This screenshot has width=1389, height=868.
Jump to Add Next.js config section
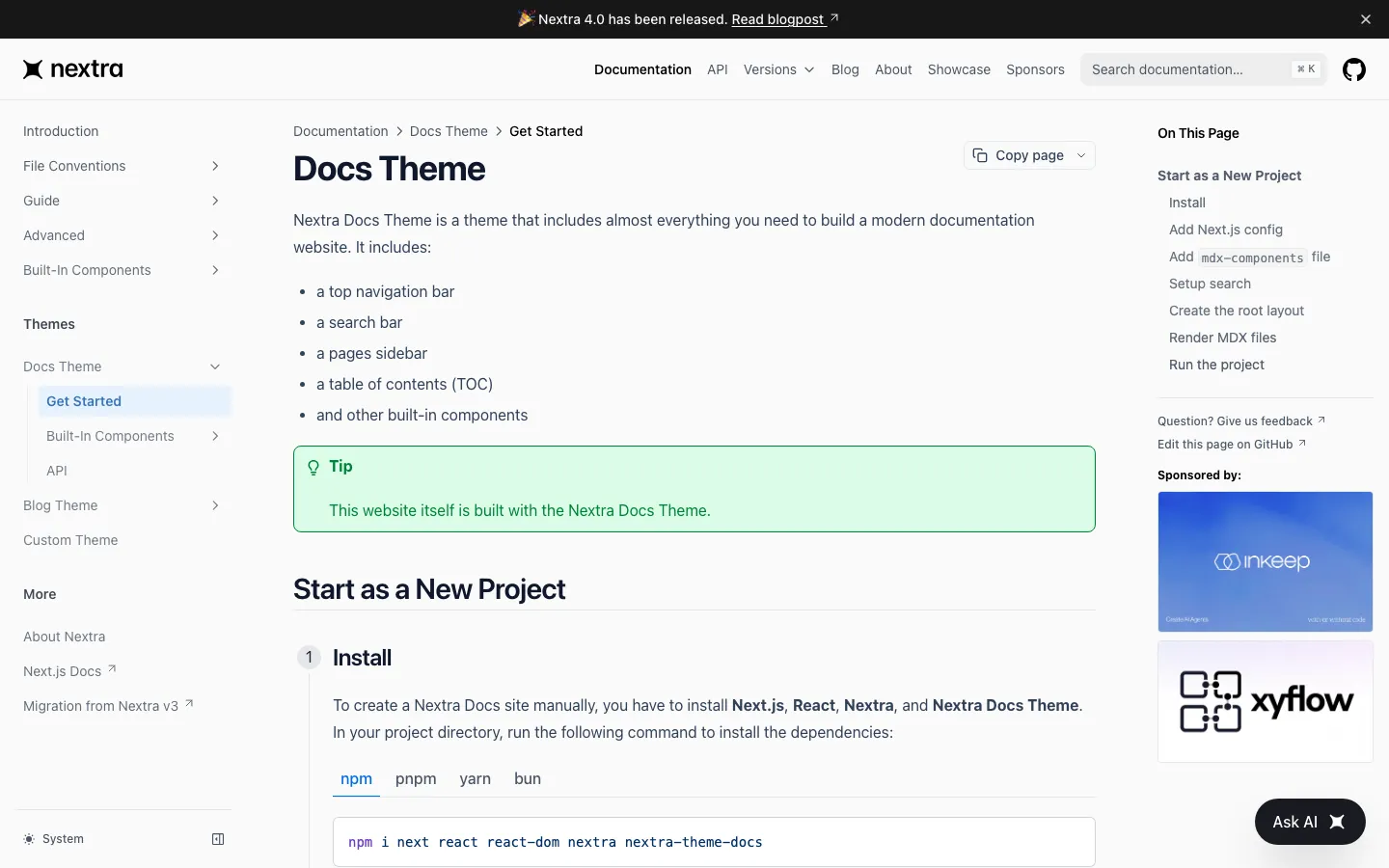pos(1226,230)
